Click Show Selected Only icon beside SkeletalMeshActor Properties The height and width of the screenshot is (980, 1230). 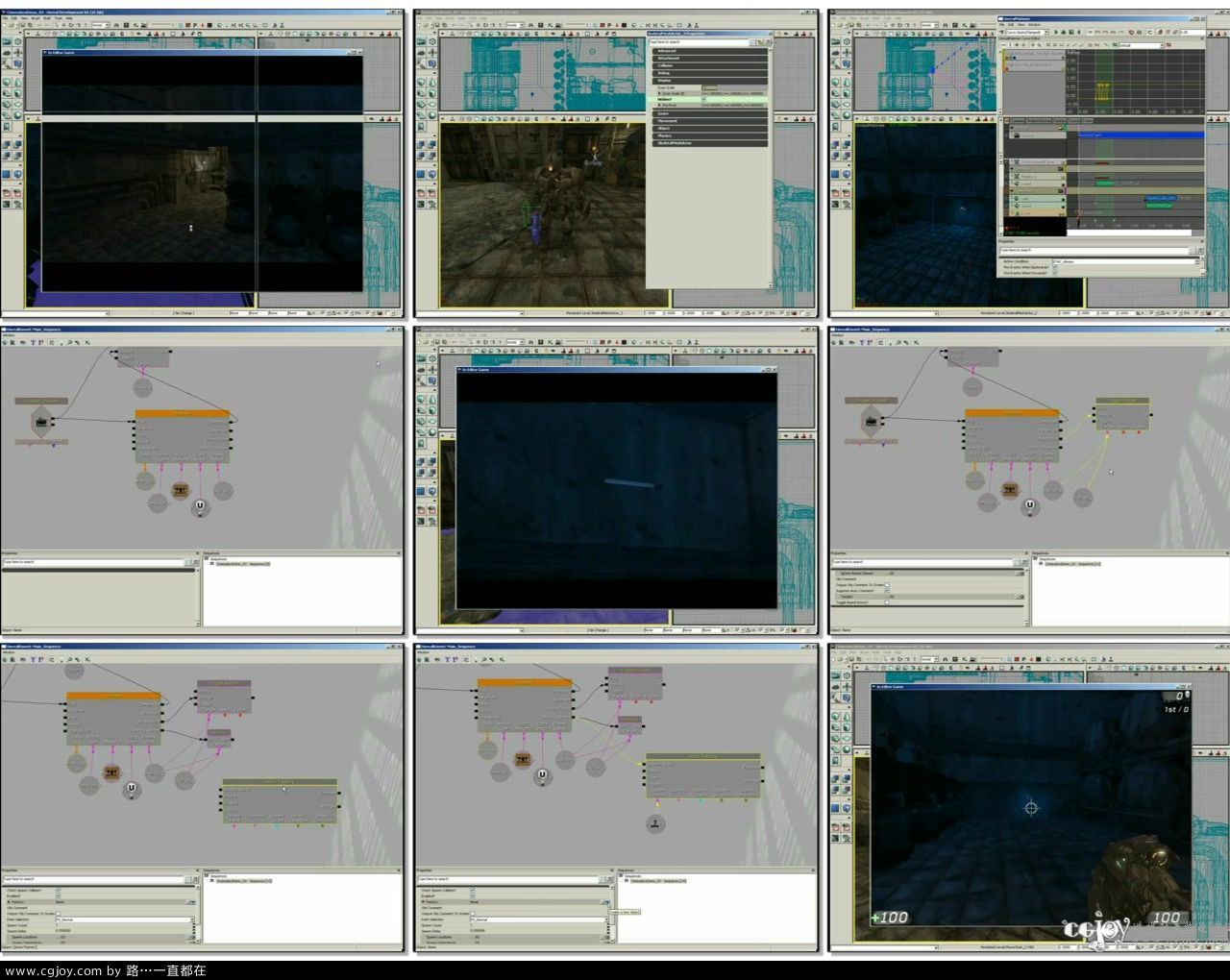tap(421, 191)
